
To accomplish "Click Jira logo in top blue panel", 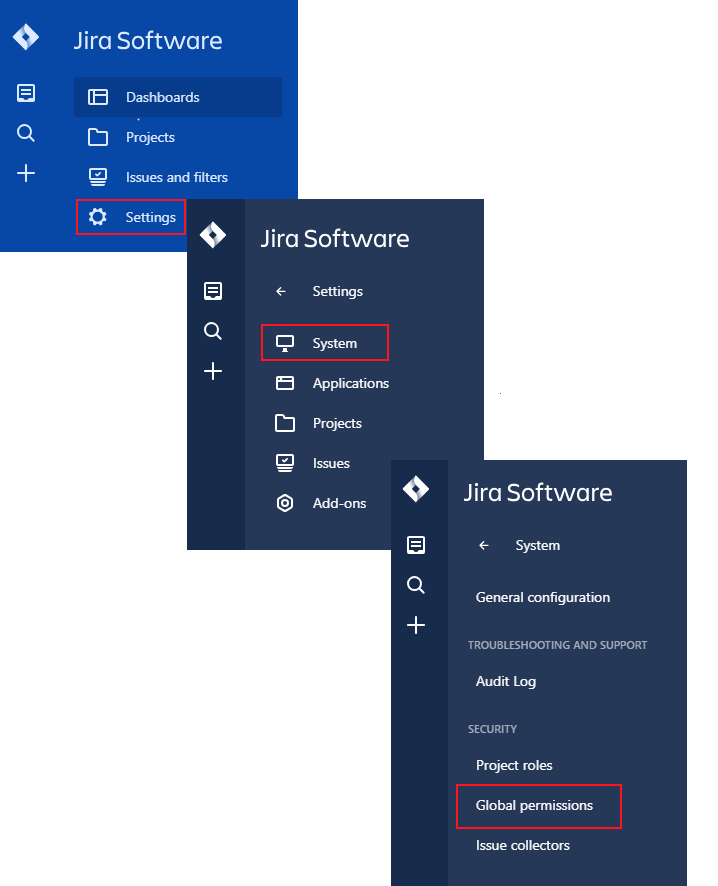I will 26,38.
